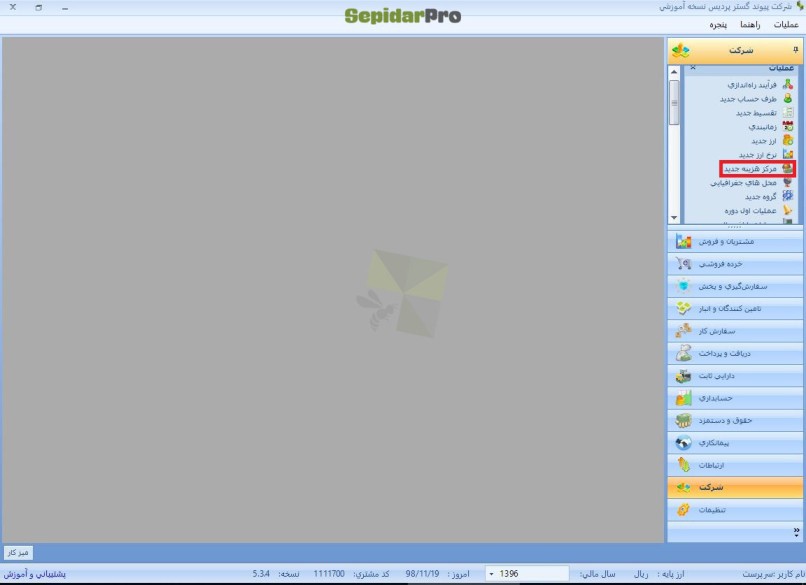Open ارز جدید coins icon
The width and height of the screenshot is (806, 585).
point(787,141)
